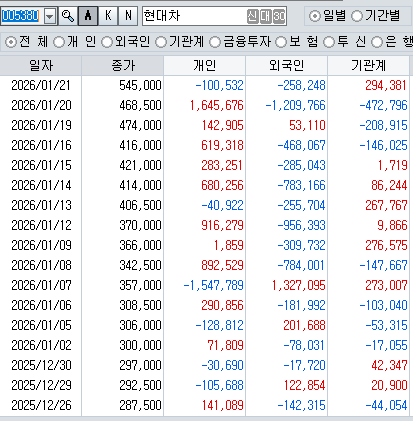
Task: Click individual value 892,529
Action: [222, 266]
